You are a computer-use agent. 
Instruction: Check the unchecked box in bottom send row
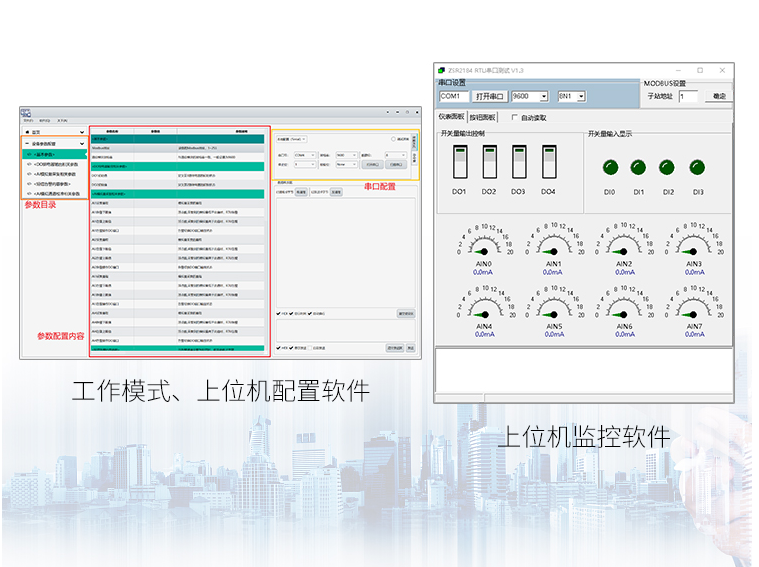coord(310,348)
